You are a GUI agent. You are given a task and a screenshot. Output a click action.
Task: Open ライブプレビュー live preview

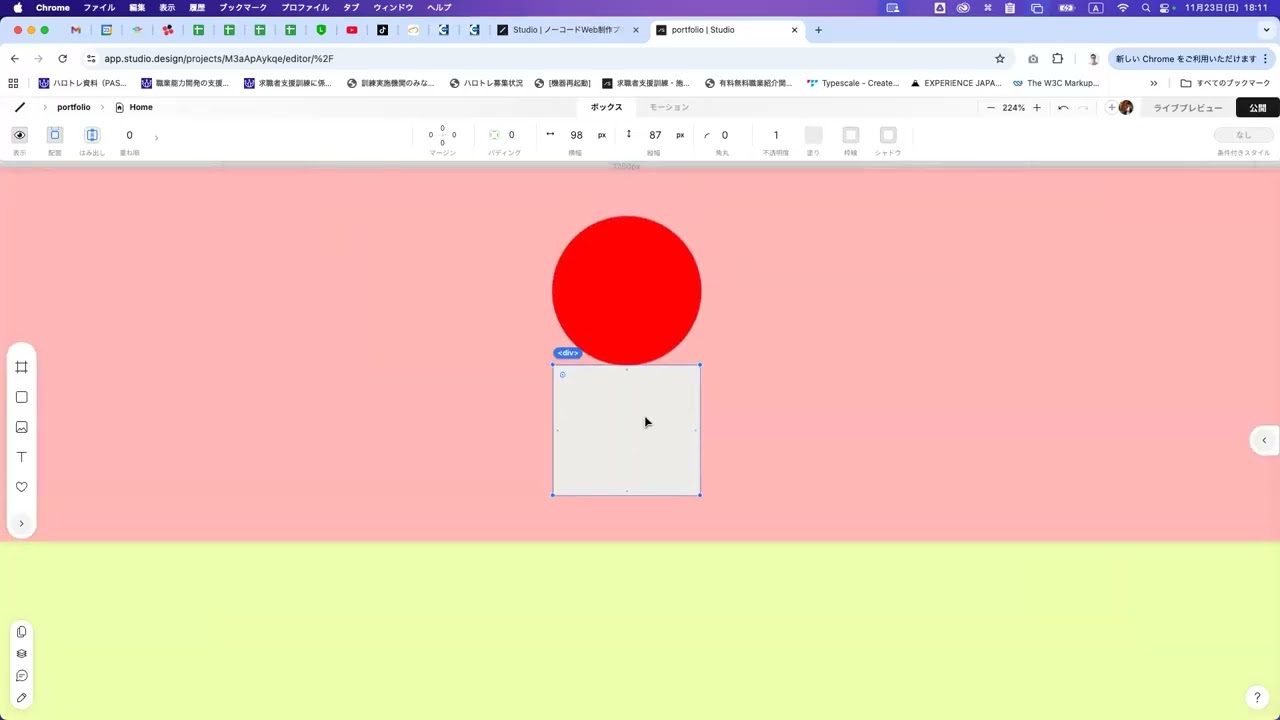[1188, 107]
